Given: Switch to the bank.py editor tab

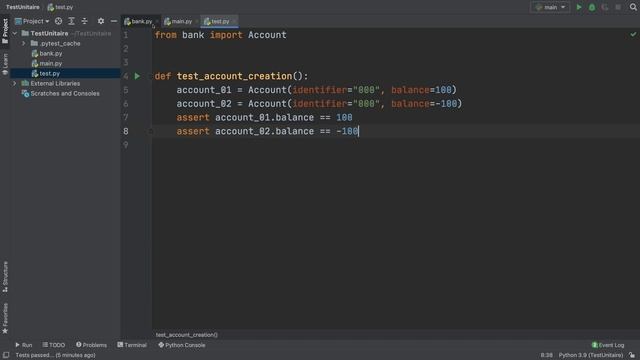Looking at the screenshot, I should [x=138, y=21].
